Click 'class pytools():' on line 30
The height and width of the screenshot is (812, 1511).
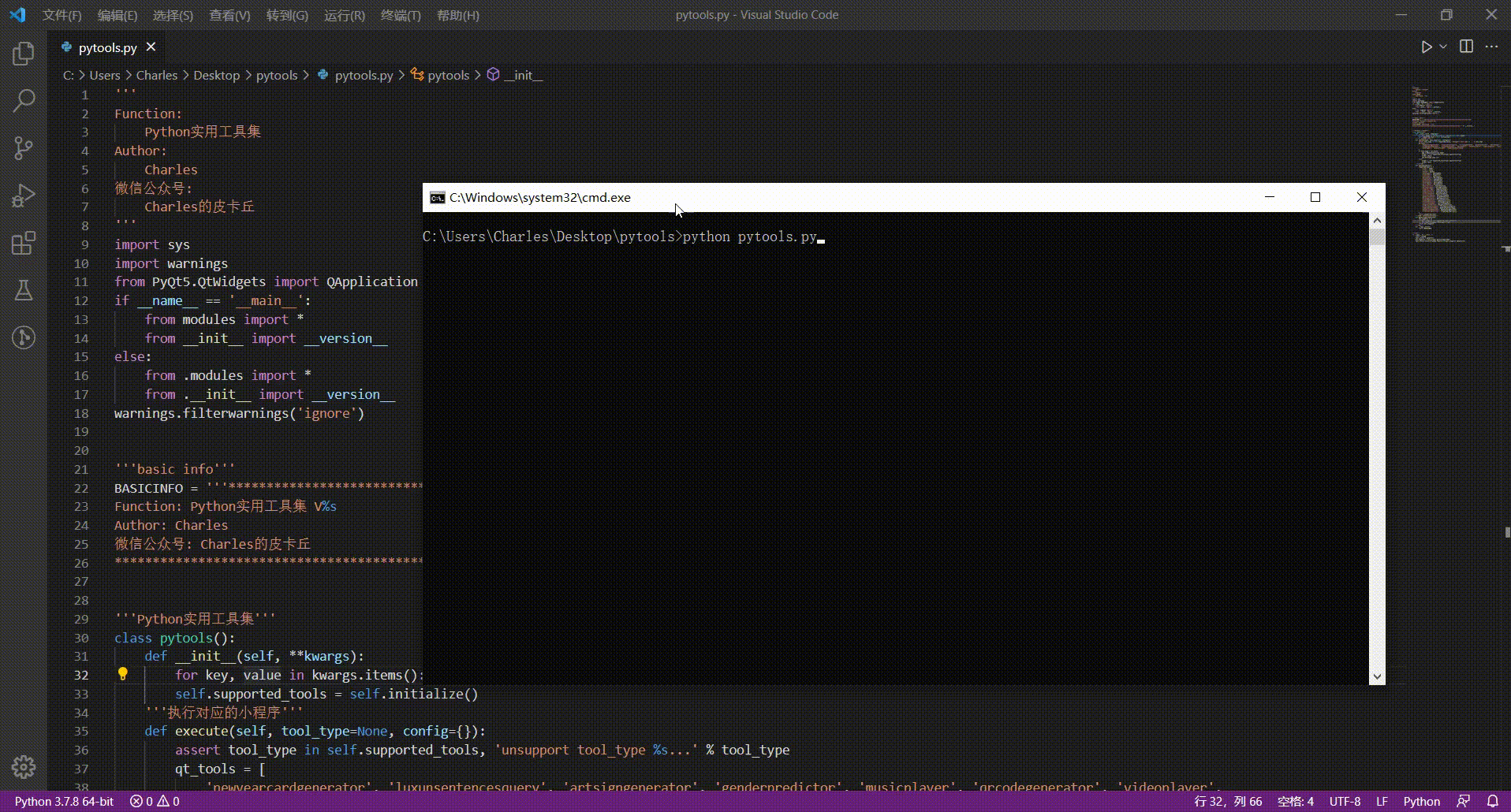tap(175, 638)
